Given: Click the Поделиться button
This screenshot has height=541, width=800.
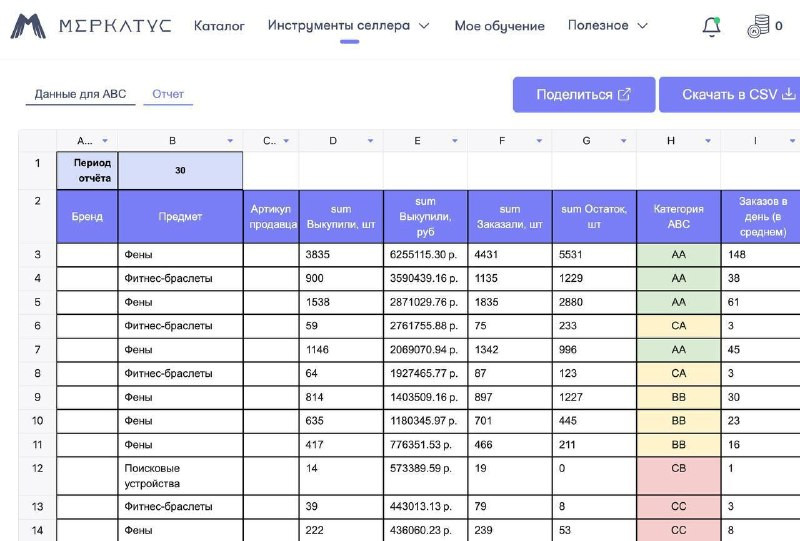Looking at the screenshot, I should click(584, 94).
